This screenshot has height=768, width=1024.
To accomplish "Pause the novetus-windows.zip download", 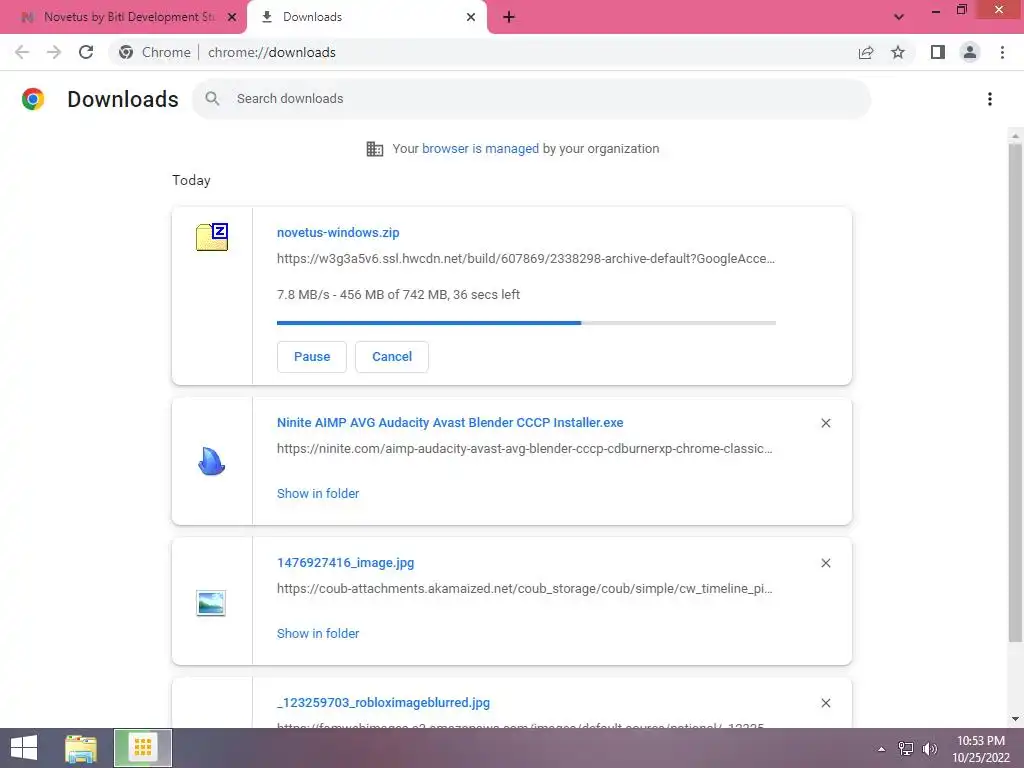I will [312, 357].
